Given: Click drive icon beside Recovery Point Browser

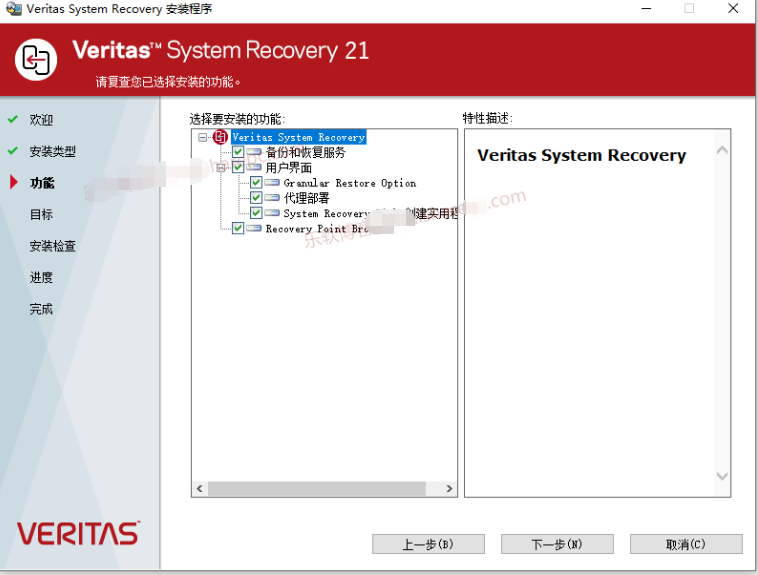Looking at the screenshot, I should pyautogui.click(x=254, y=228).
